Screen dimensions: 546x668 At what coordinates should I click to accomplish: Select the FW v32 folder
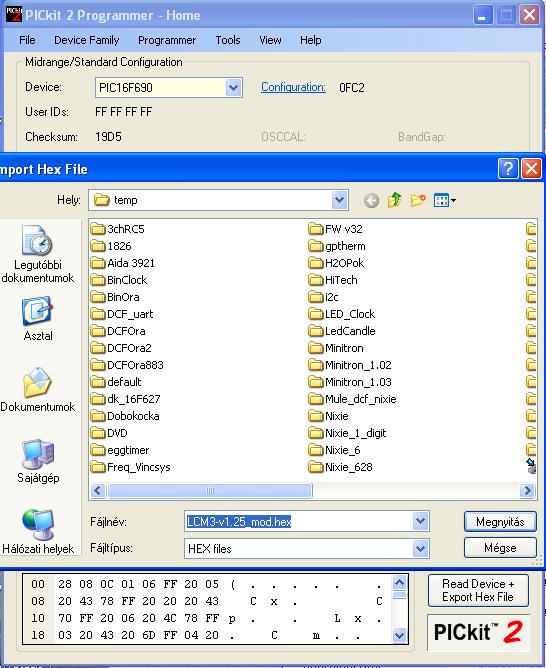click(x=335, y=229)
